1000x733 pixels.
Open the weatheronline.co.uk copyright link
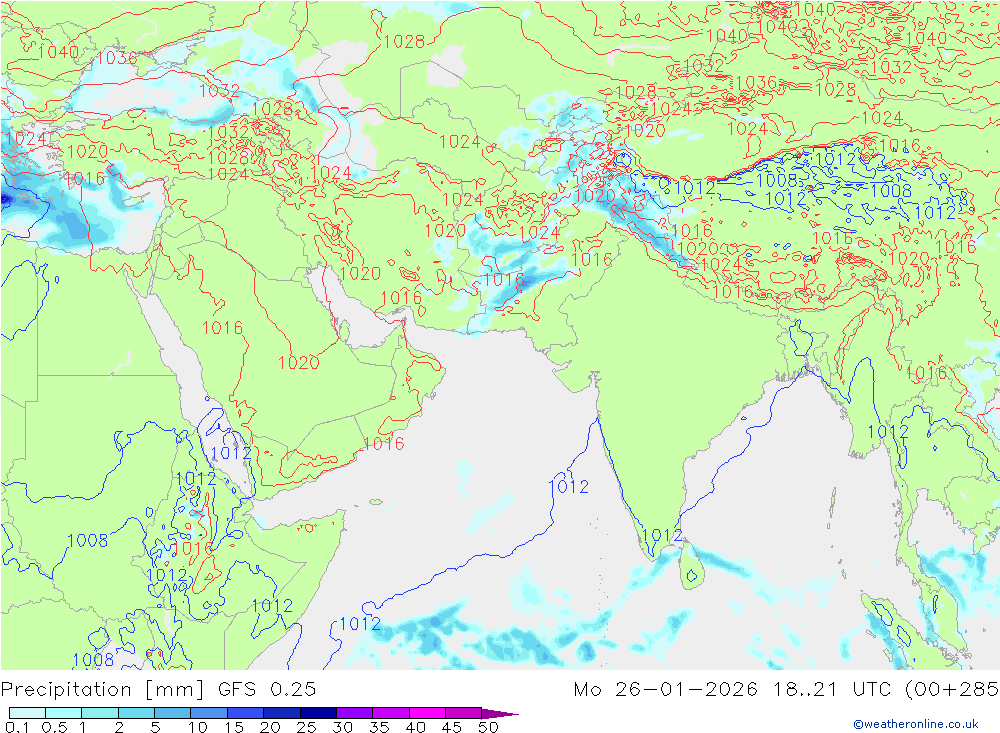click(x=916, y=723)
